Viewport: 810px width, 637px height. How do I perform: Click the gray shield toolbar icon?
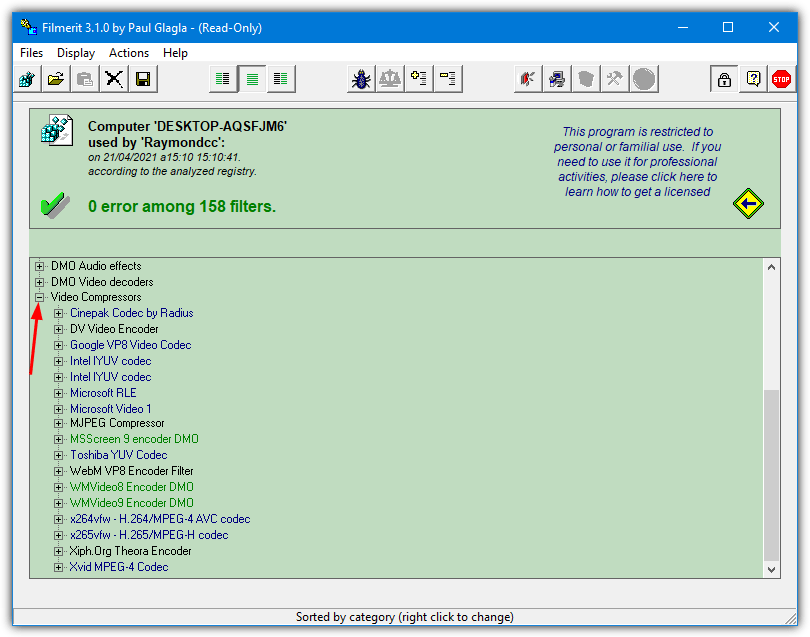point(586,79)
